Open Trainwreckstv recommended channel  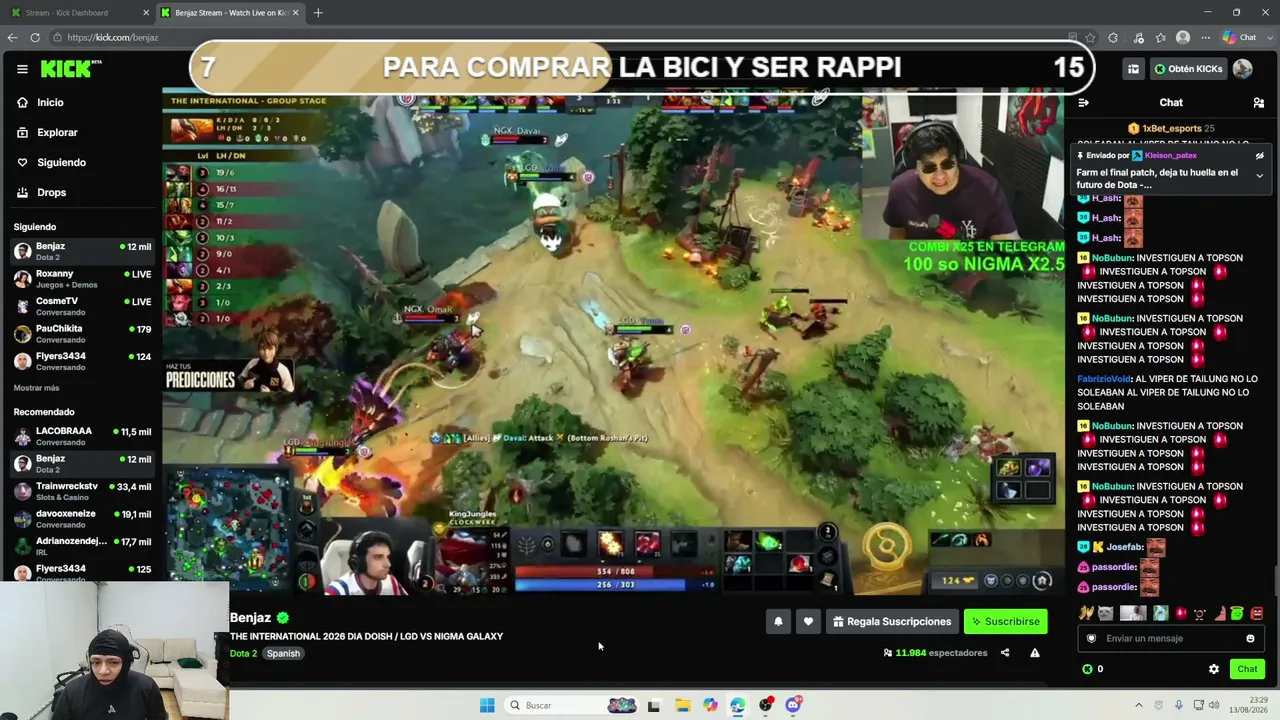click(x=82, y=491)
